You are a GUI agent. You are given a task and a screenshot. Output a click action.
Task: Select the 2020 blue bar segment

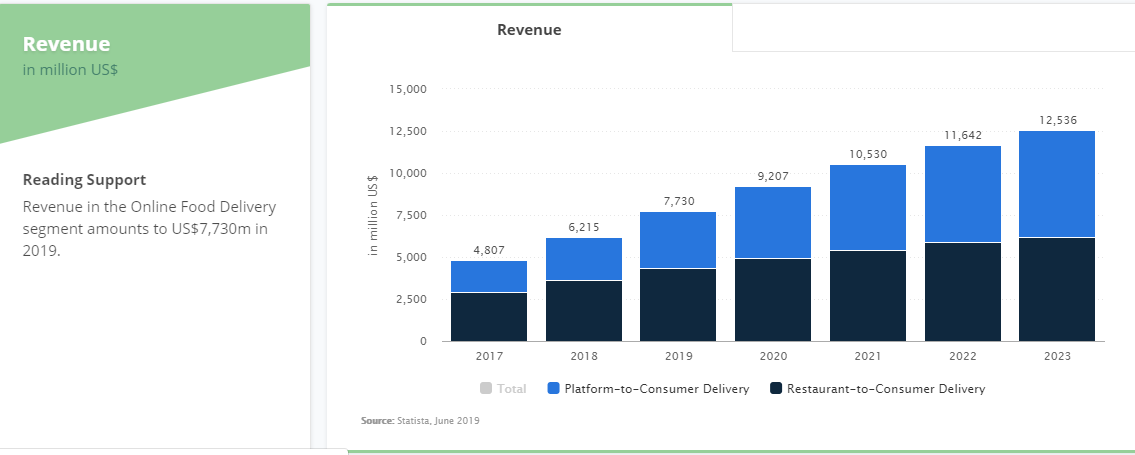[x=773, y=222]
